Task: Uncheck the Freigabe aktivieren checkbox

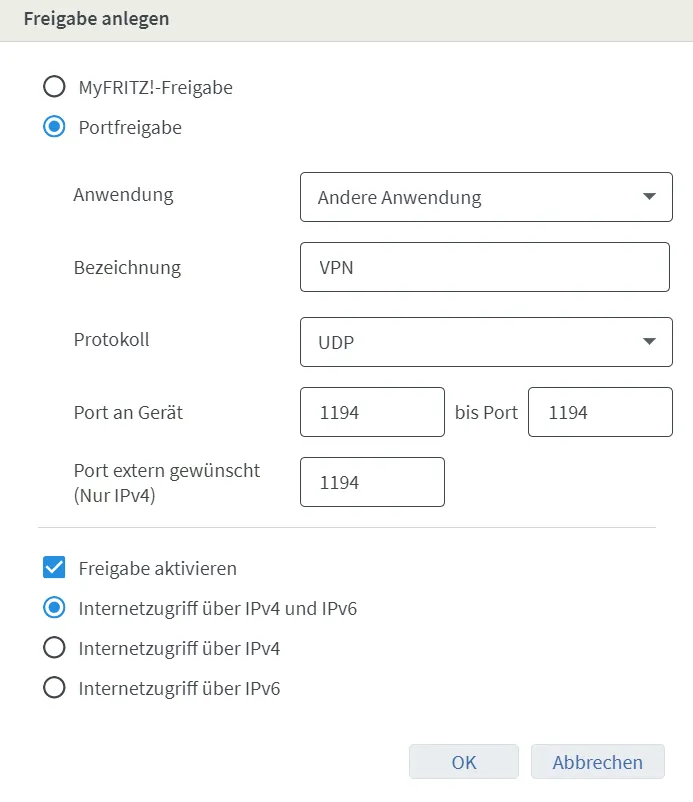Action: click(x=54, y=567)
